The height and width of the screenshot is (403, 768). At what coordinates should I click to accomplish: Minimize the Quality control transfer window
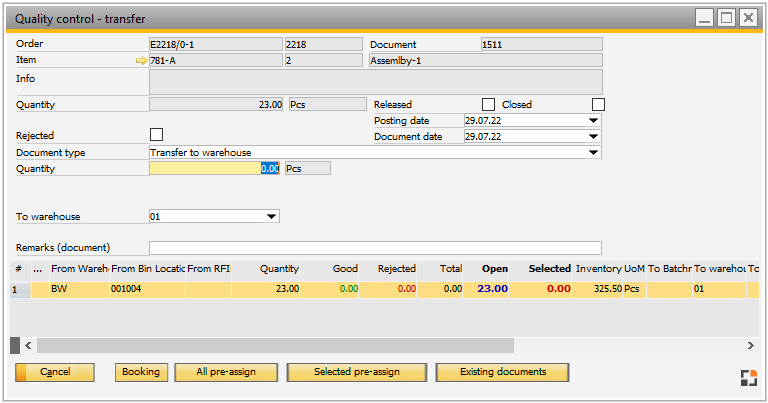705,17
